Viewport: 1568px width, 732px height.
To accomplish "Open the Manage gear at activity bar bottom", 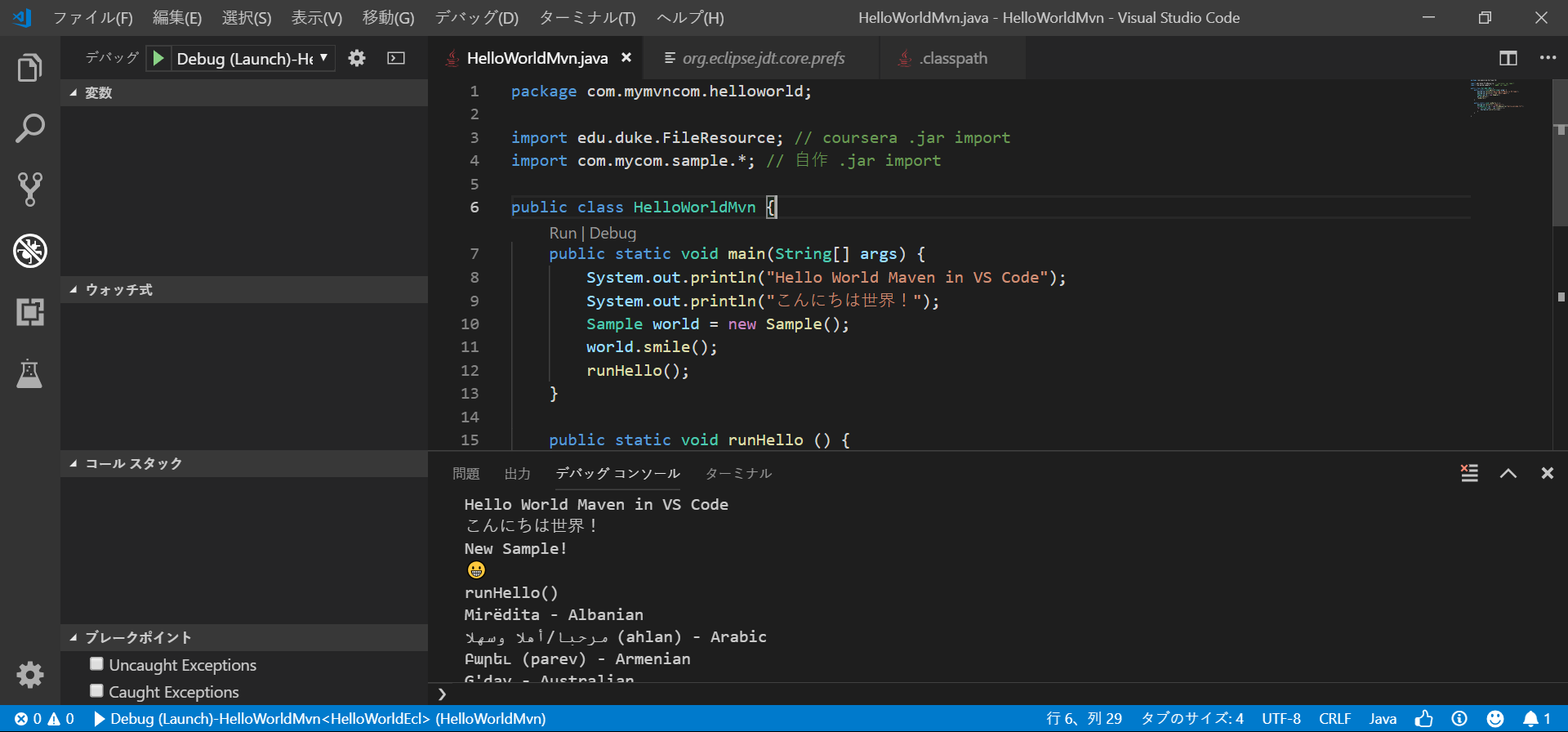I will (30, 675).
